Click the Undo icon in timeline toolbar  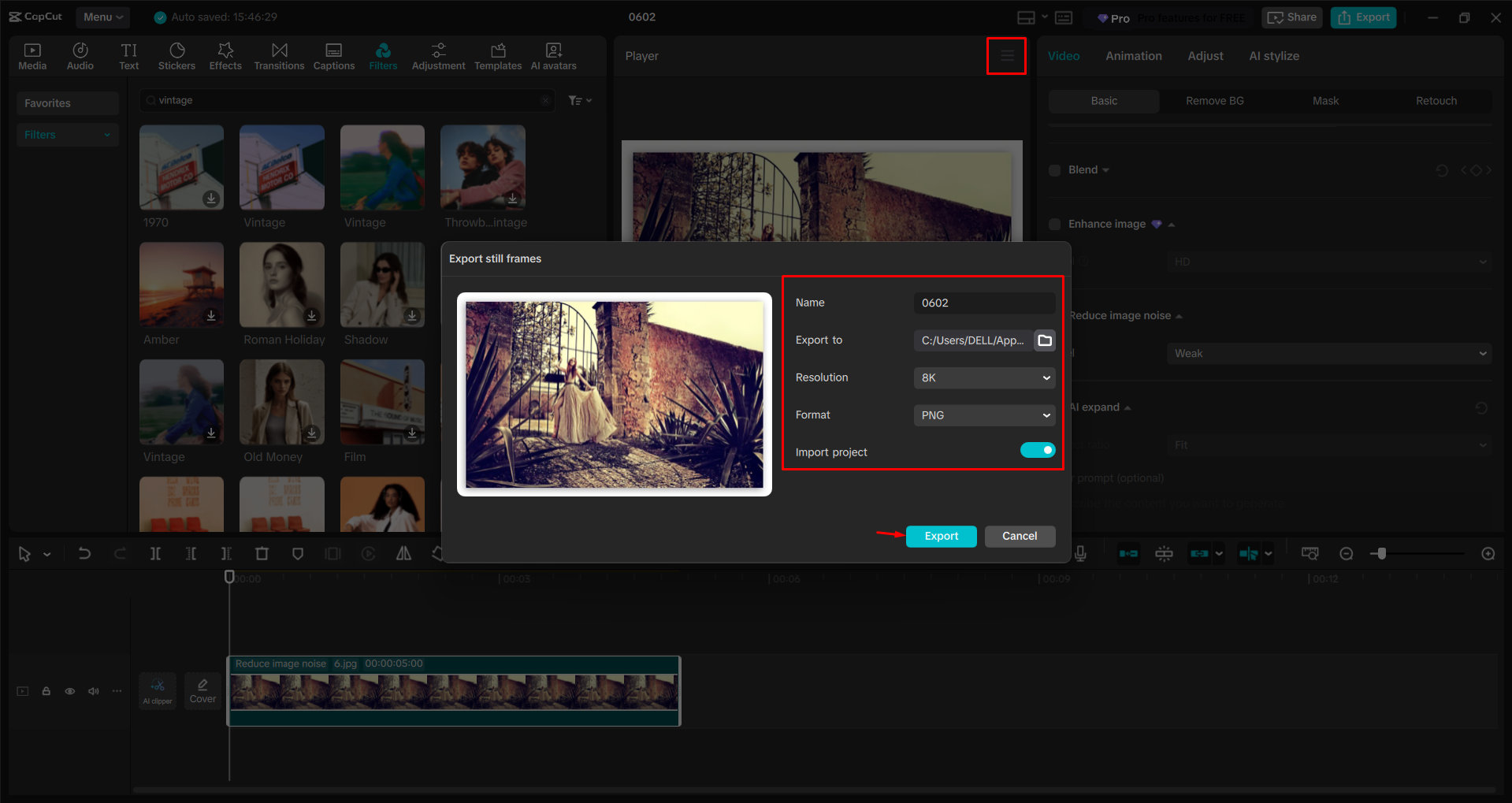click(84, 553)
